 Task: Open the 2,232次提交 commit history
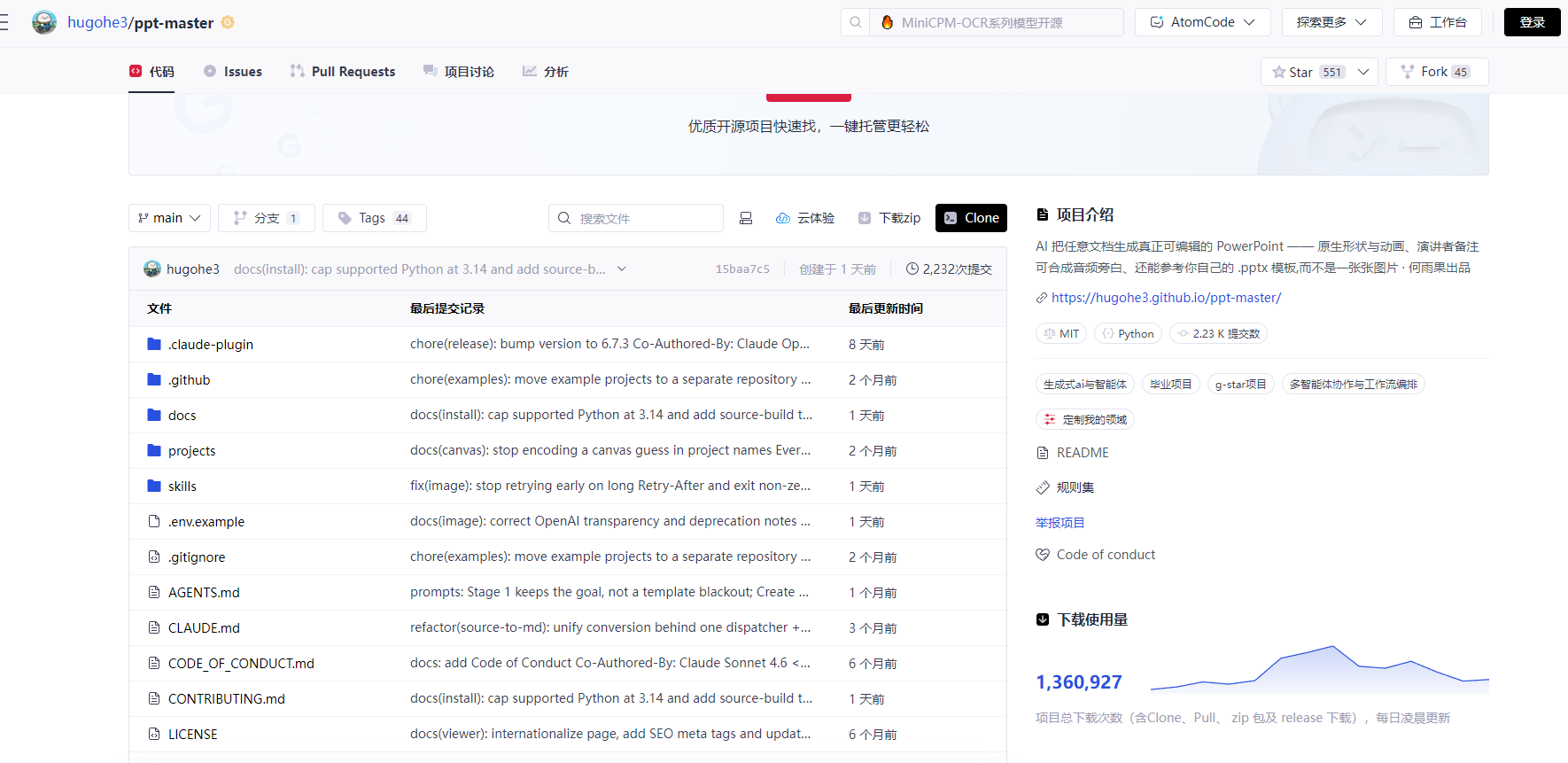[949, 269]
